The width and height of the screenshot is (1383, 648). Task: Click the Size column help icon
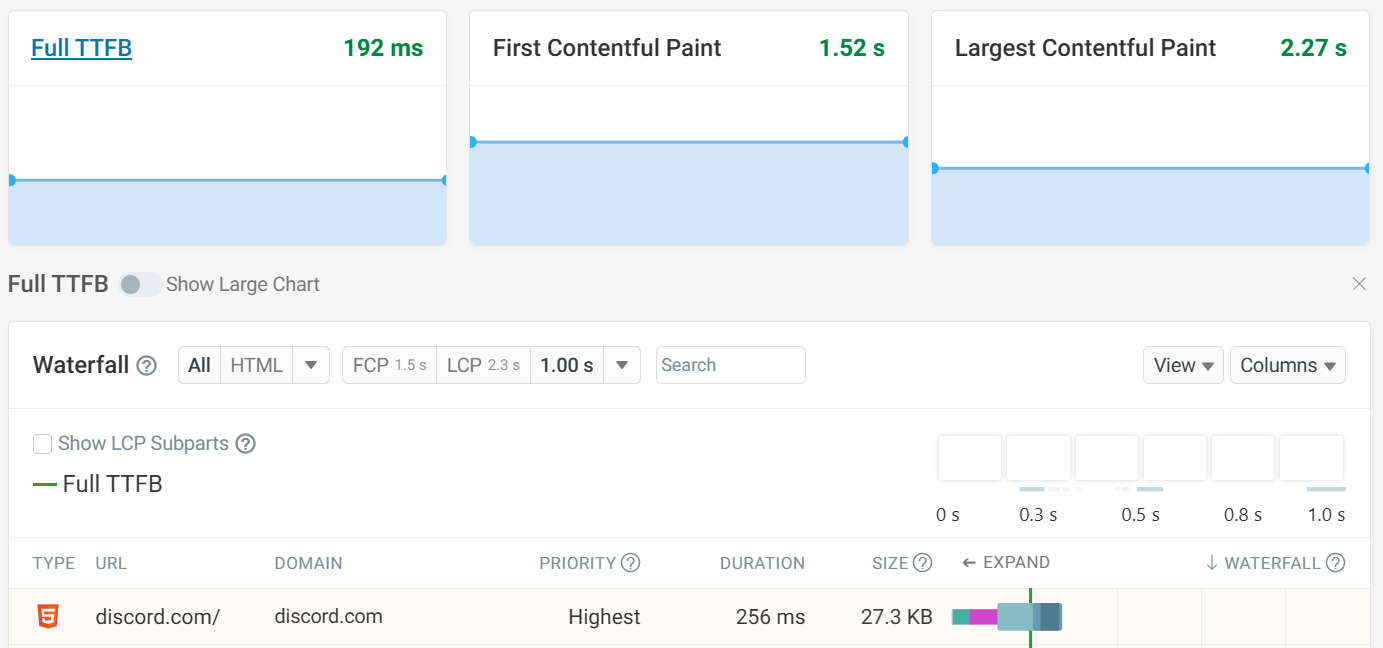point(922,562)
